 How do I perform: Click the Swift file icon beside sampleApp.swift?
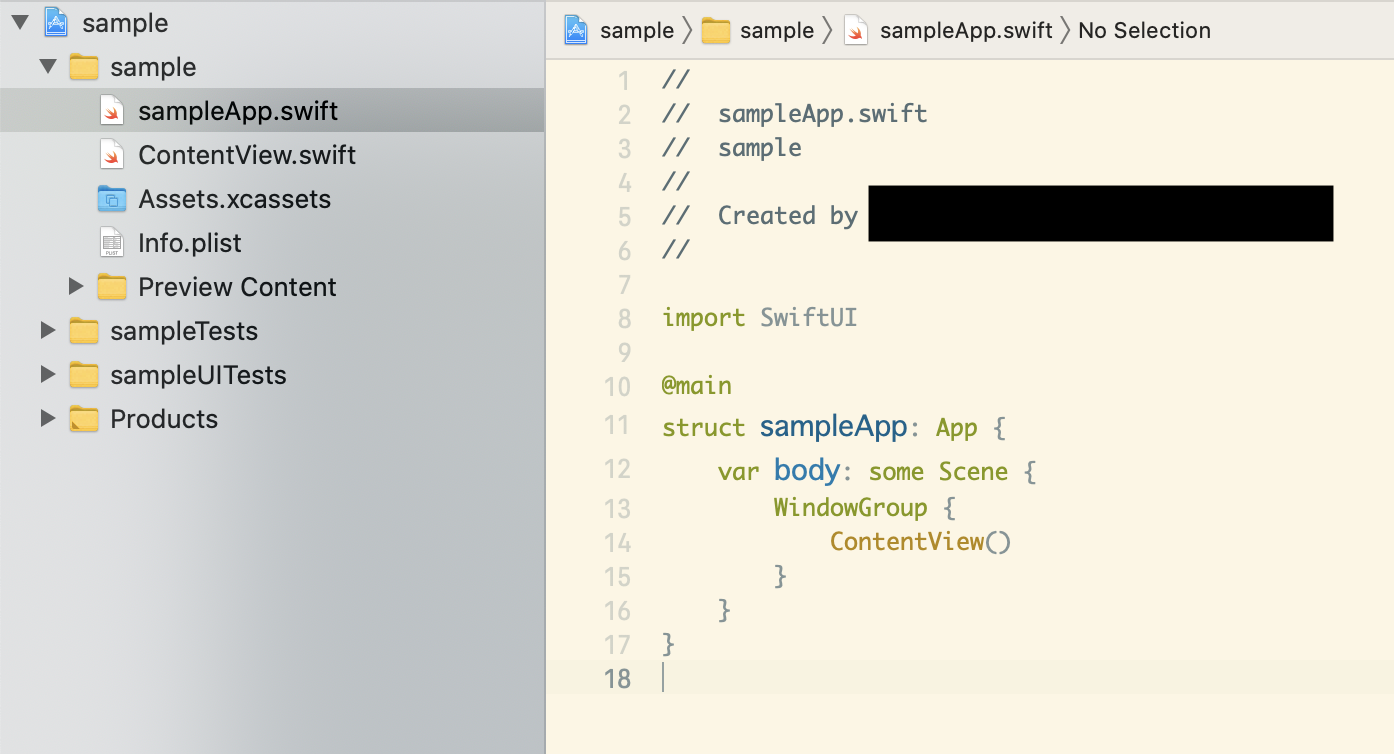click(x=112, y=111)
